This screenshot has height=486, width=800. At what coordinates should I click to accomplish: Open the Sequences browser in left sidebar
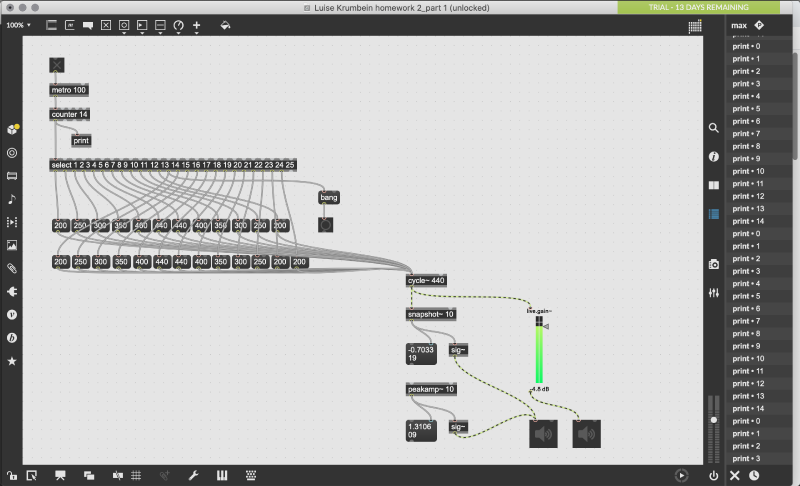coord(12,222)
